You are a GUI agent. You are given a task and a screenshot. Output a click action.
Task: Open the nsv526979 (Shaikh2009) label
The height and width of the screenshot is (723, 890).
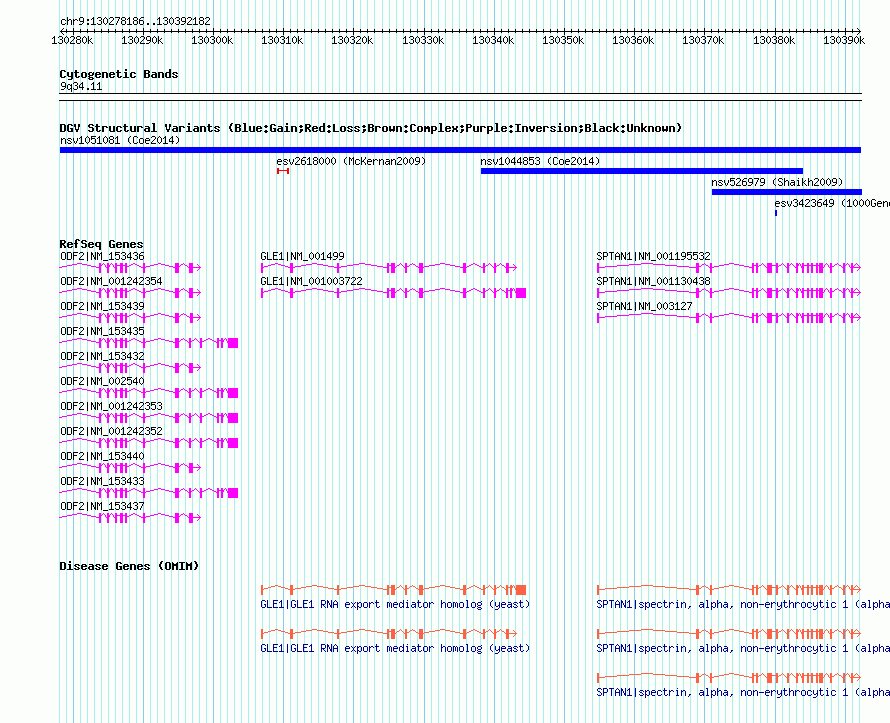[777, 182]
